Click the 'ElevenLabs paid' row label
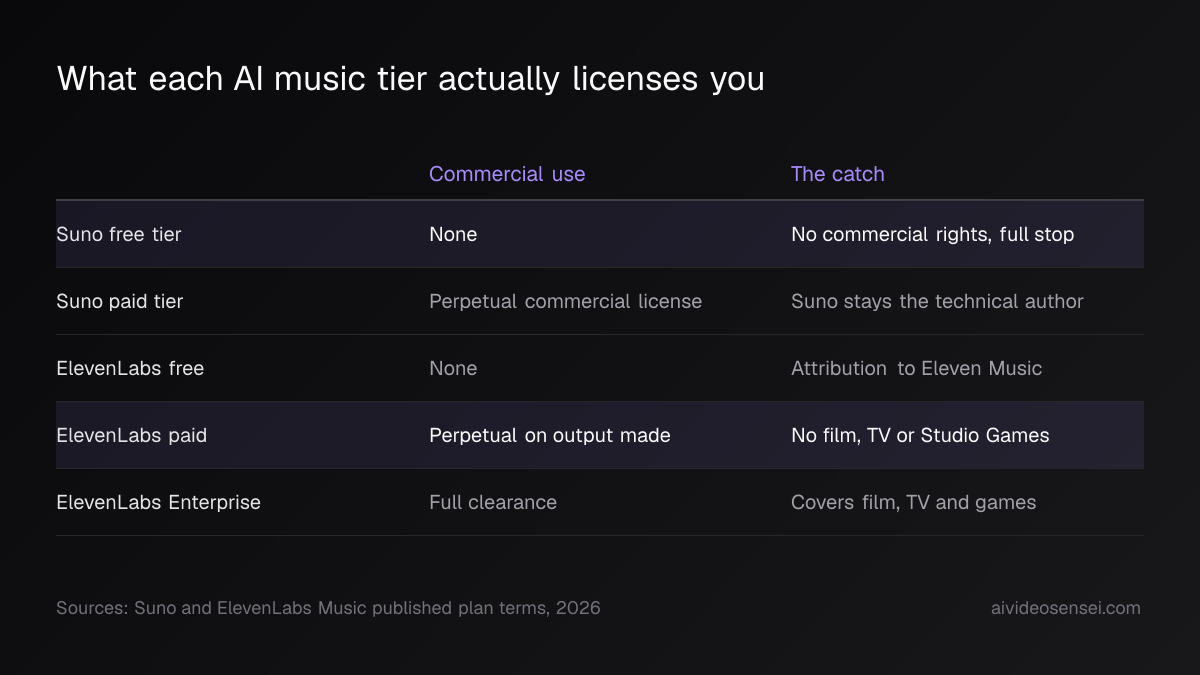The image size is (1200, 675). [132, 435]
